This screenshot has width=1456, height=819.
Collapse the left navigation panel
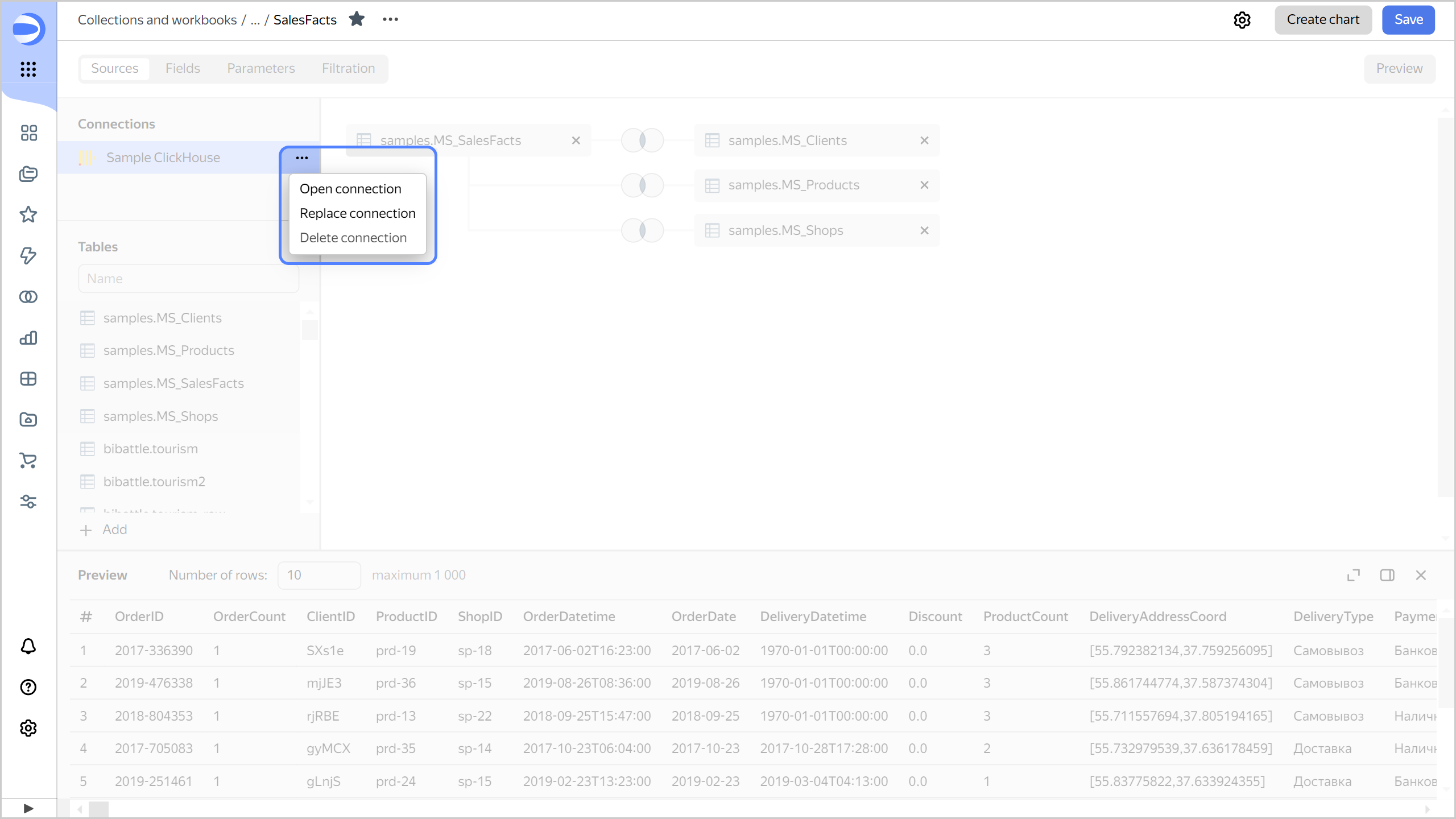pos(28,808)
